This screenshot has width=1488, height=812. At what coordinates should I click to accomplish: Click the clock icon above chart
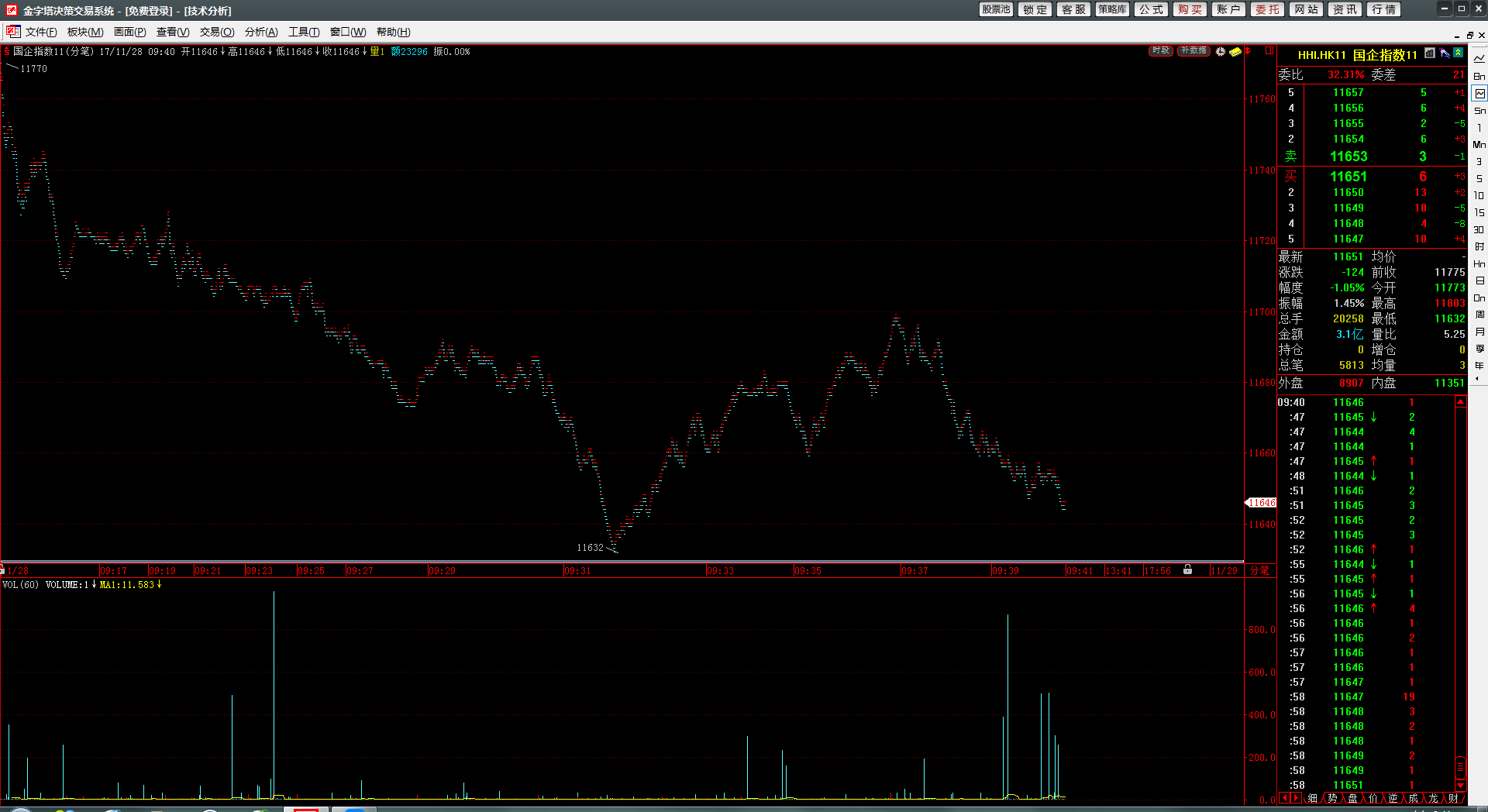click(x=1221, y=52)
